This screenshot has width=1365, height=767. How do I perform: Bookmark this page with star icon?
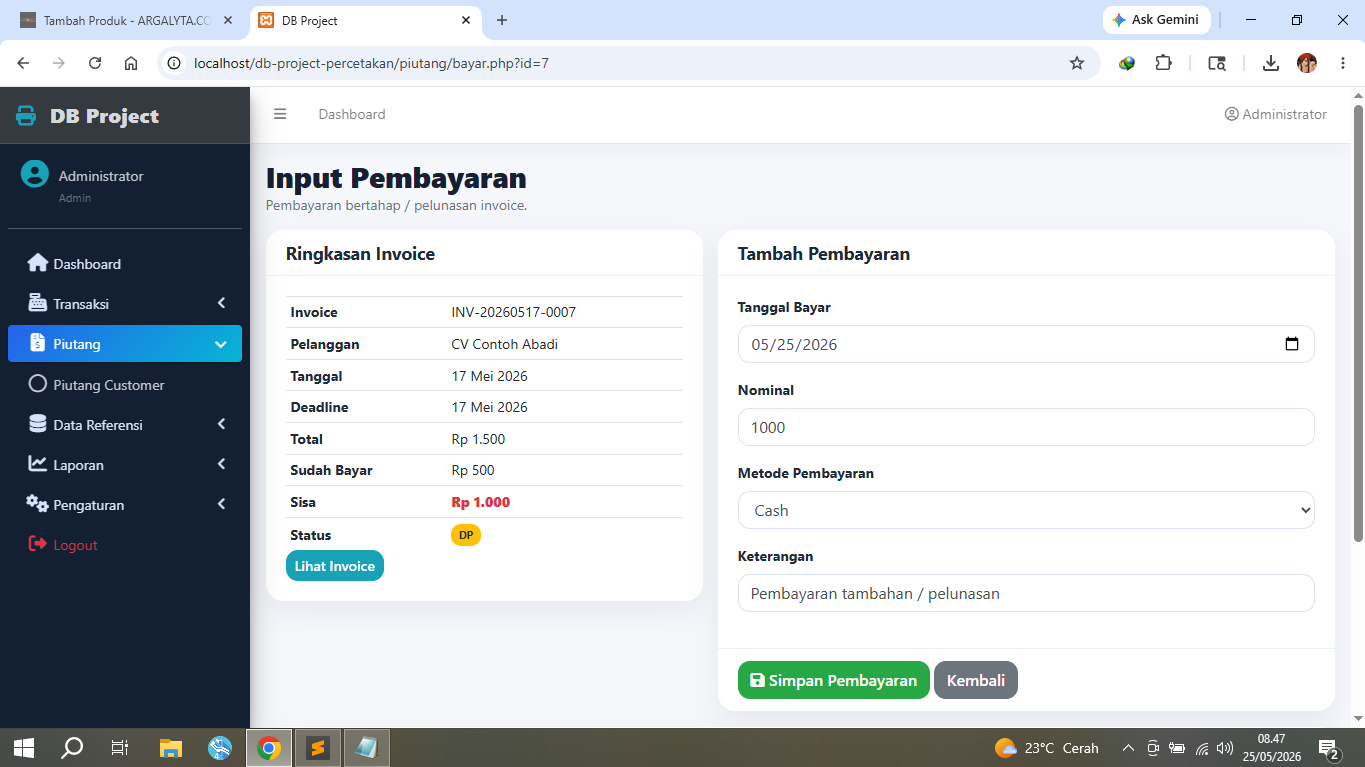(x=1077, y=63)
